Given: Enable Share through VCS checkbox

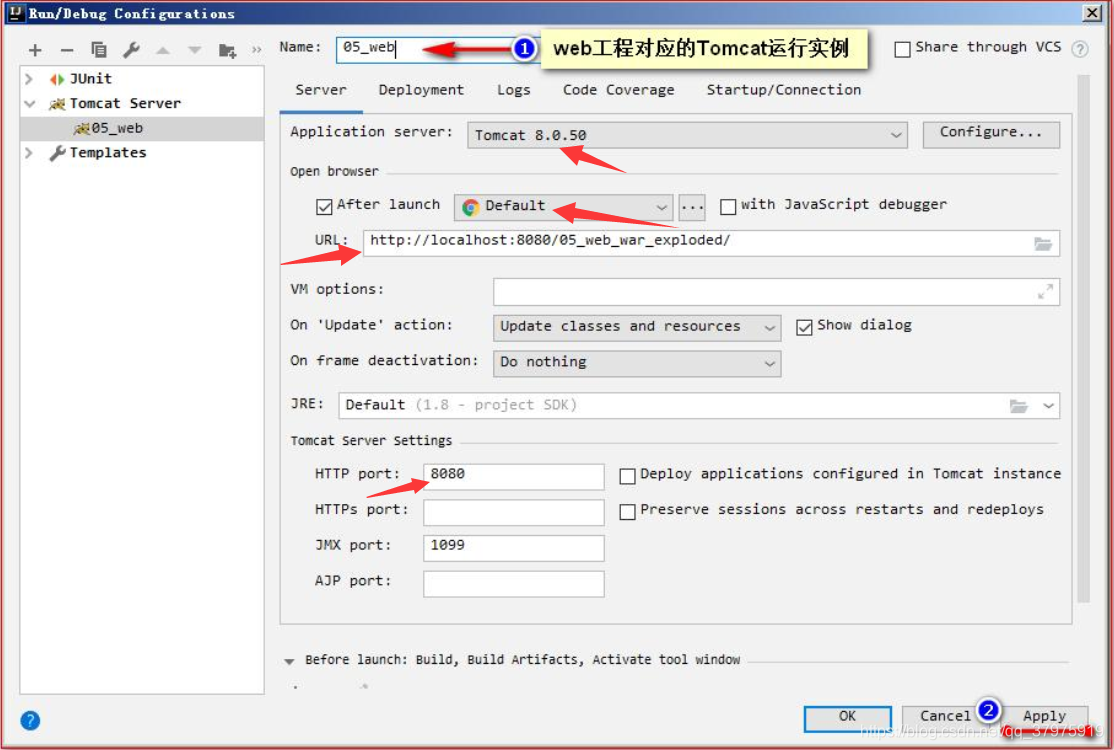Looking at the screenshot, I should 902,50.
